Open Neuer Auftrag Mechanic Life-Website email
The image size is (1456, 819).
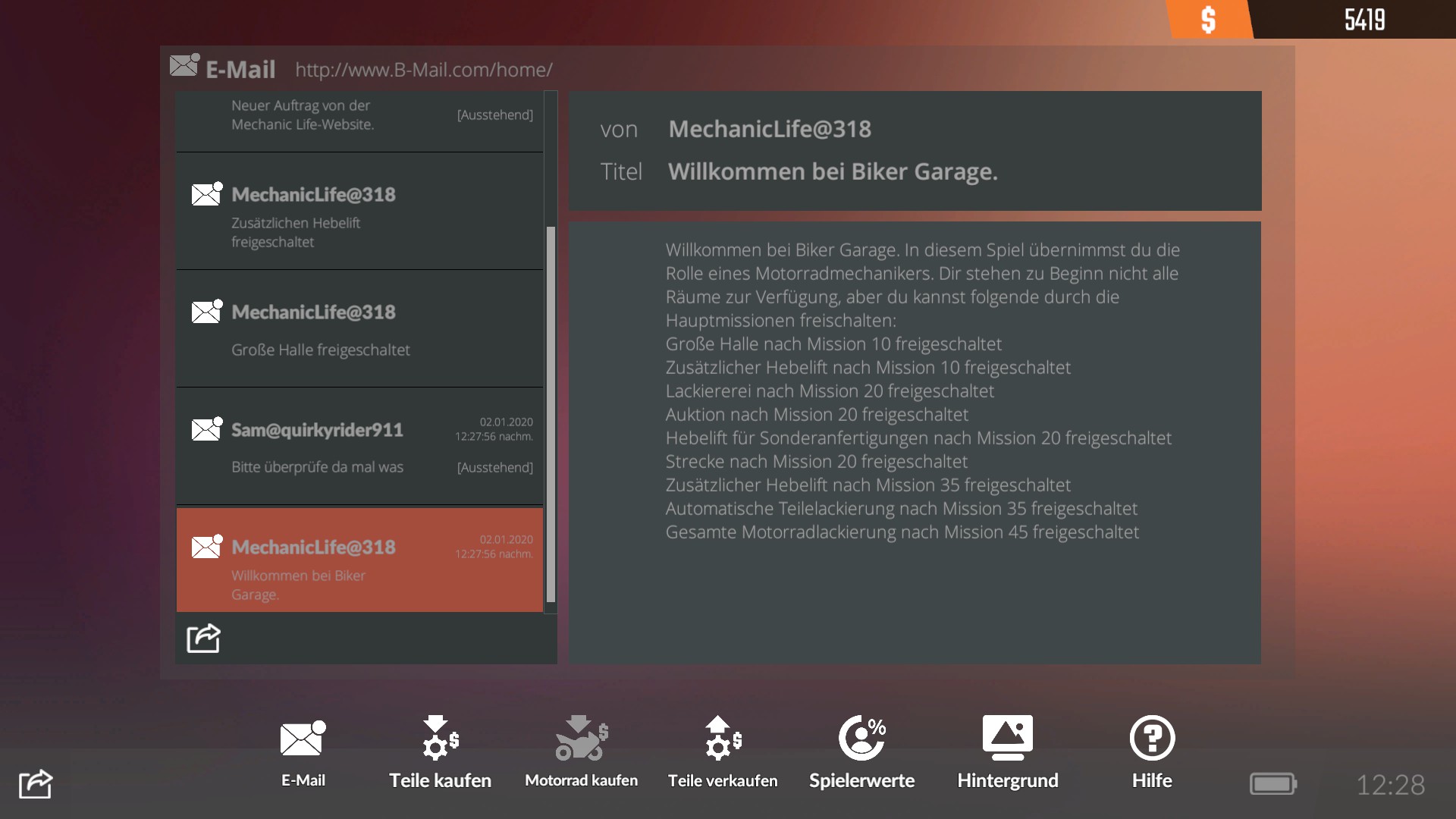coord(359,121)
